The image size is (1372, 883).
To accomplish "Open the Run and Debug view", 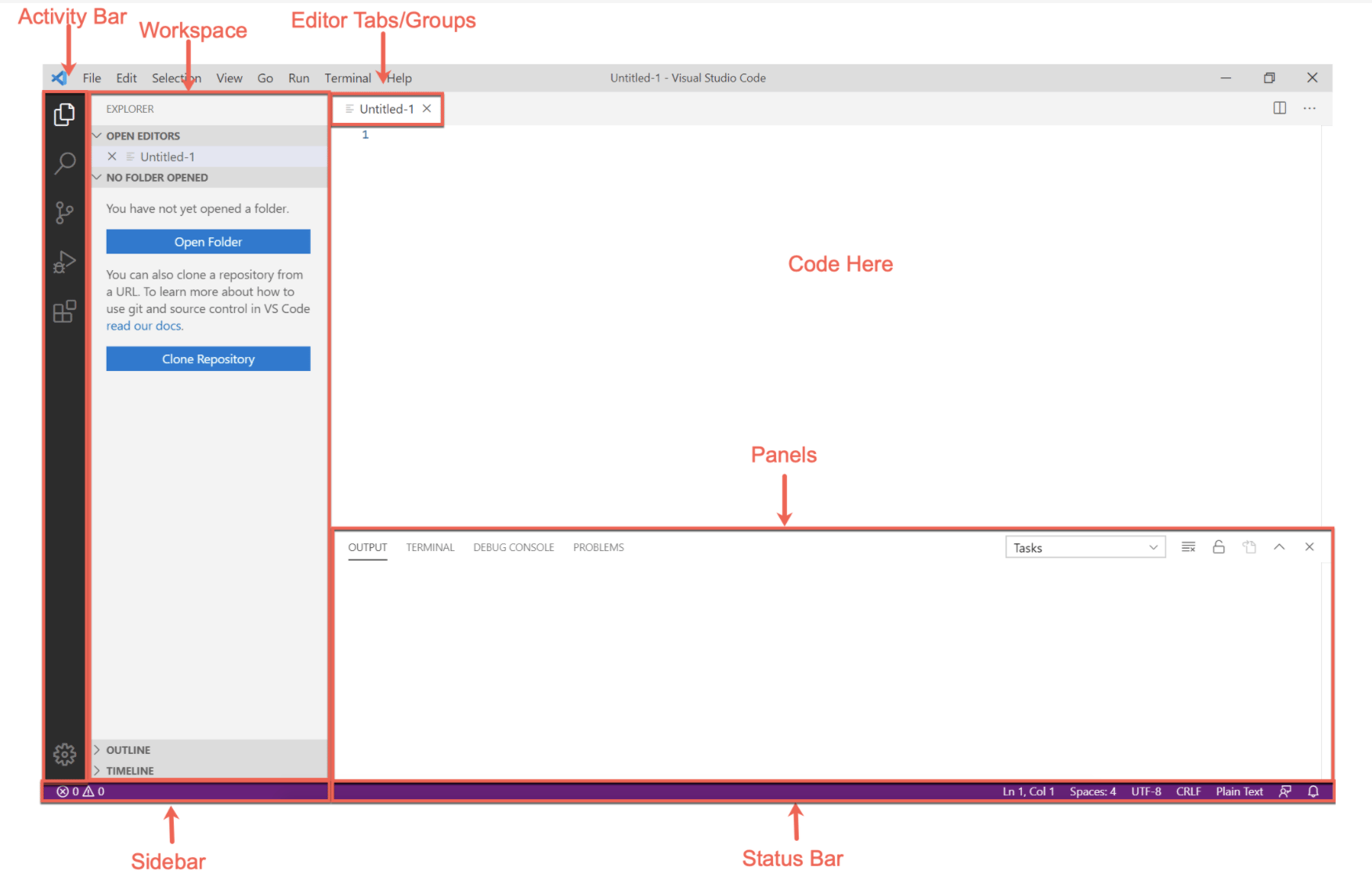I will 64,262.
